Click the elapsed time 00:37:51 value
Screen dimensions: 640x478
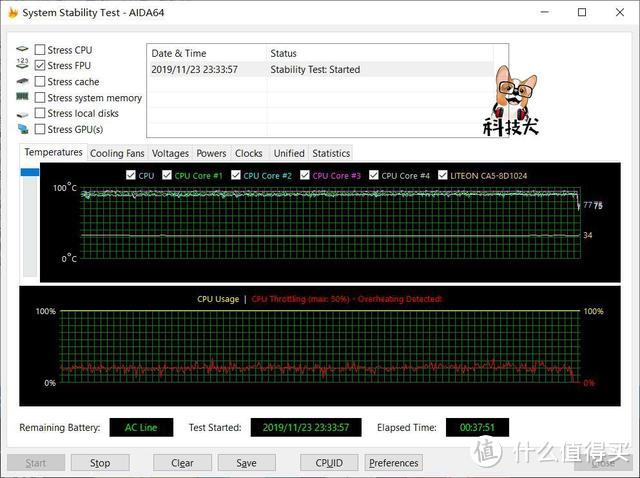click(477, 427)
